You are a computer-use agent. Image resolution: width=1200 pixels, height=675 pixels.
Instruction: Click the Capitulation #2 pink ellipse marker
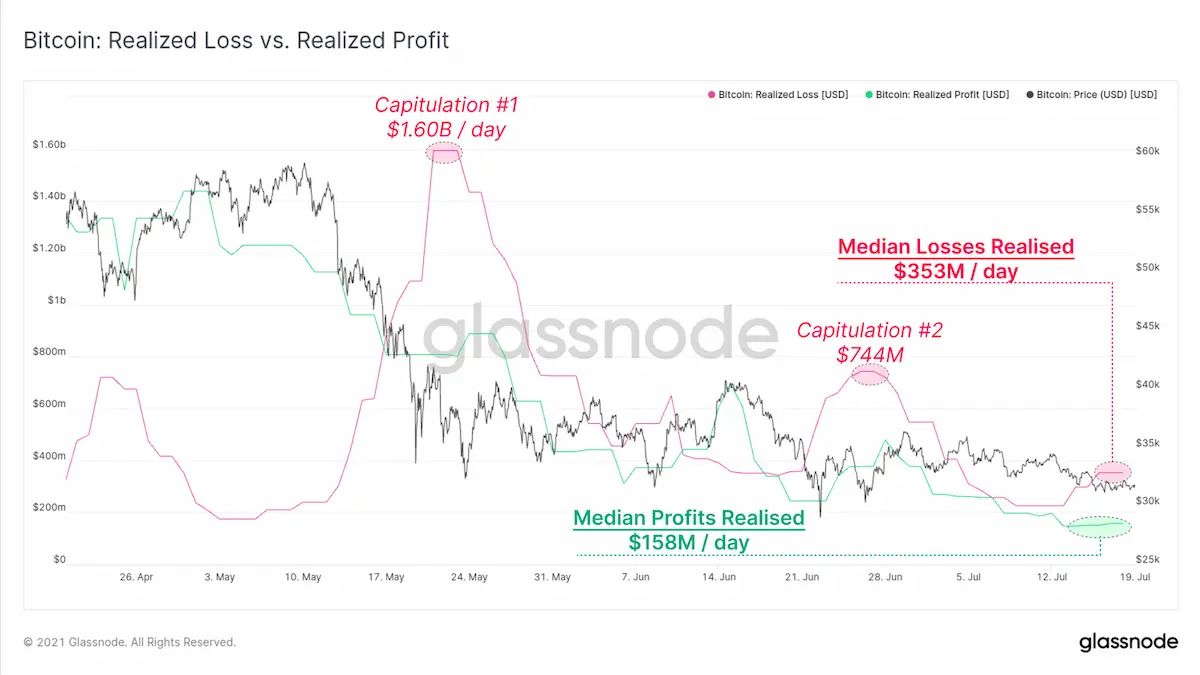869,374
